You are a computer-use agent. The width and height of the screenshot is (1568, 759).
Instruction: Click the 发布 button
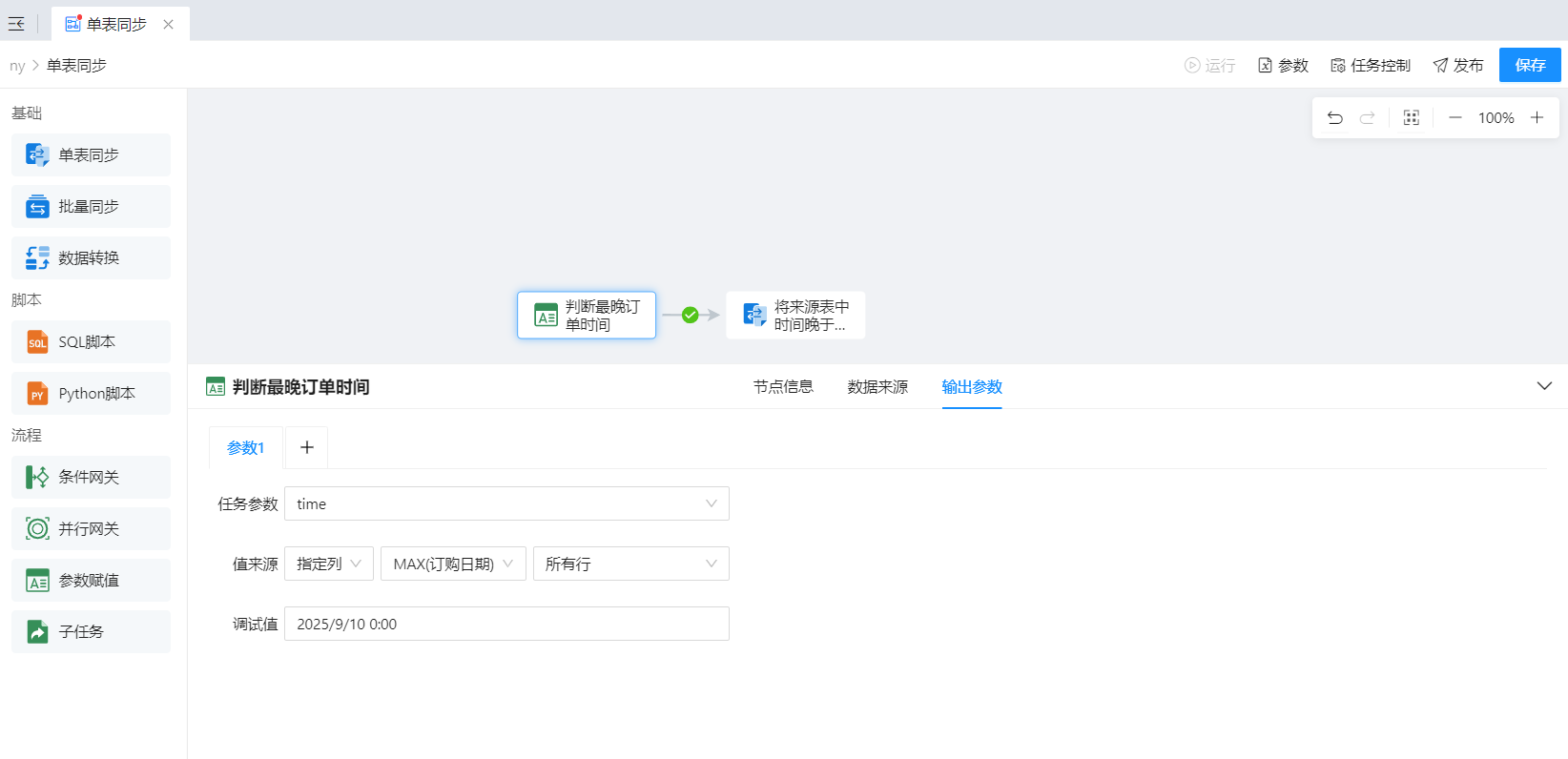(x=1458, y=65)
